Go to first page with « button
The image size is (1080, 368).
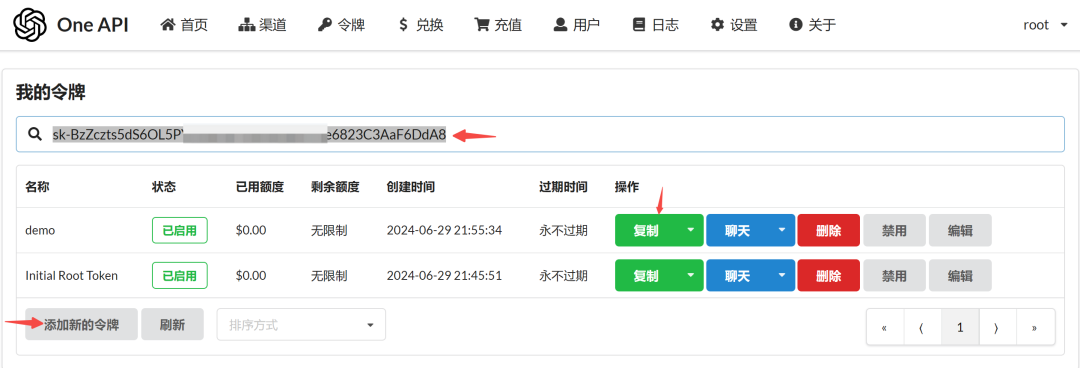(x=884, y=327)
